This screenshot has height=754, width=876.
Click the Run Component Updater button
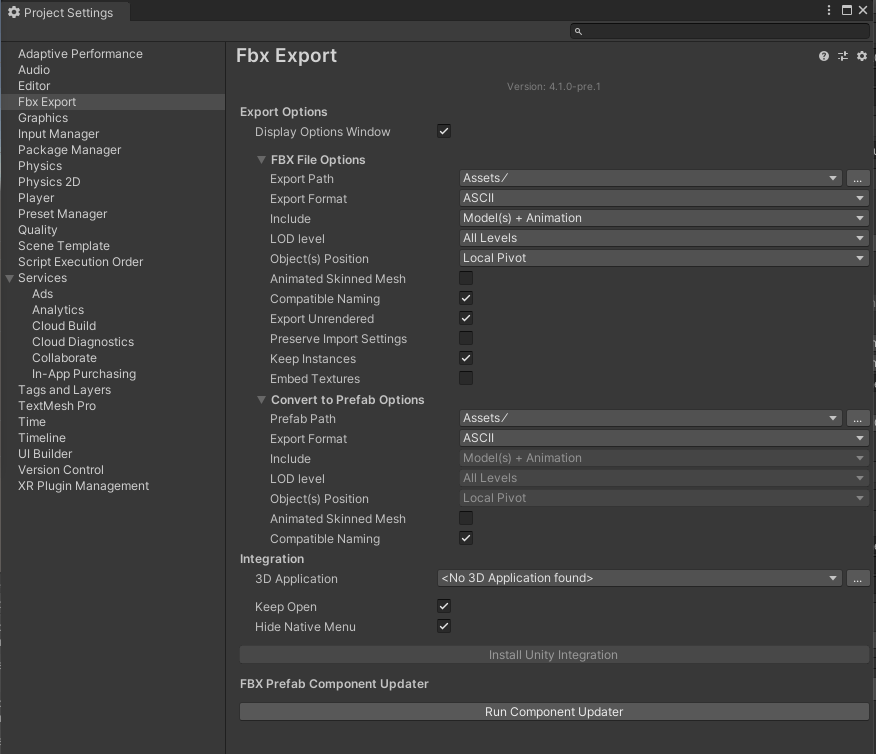[554, 711]
